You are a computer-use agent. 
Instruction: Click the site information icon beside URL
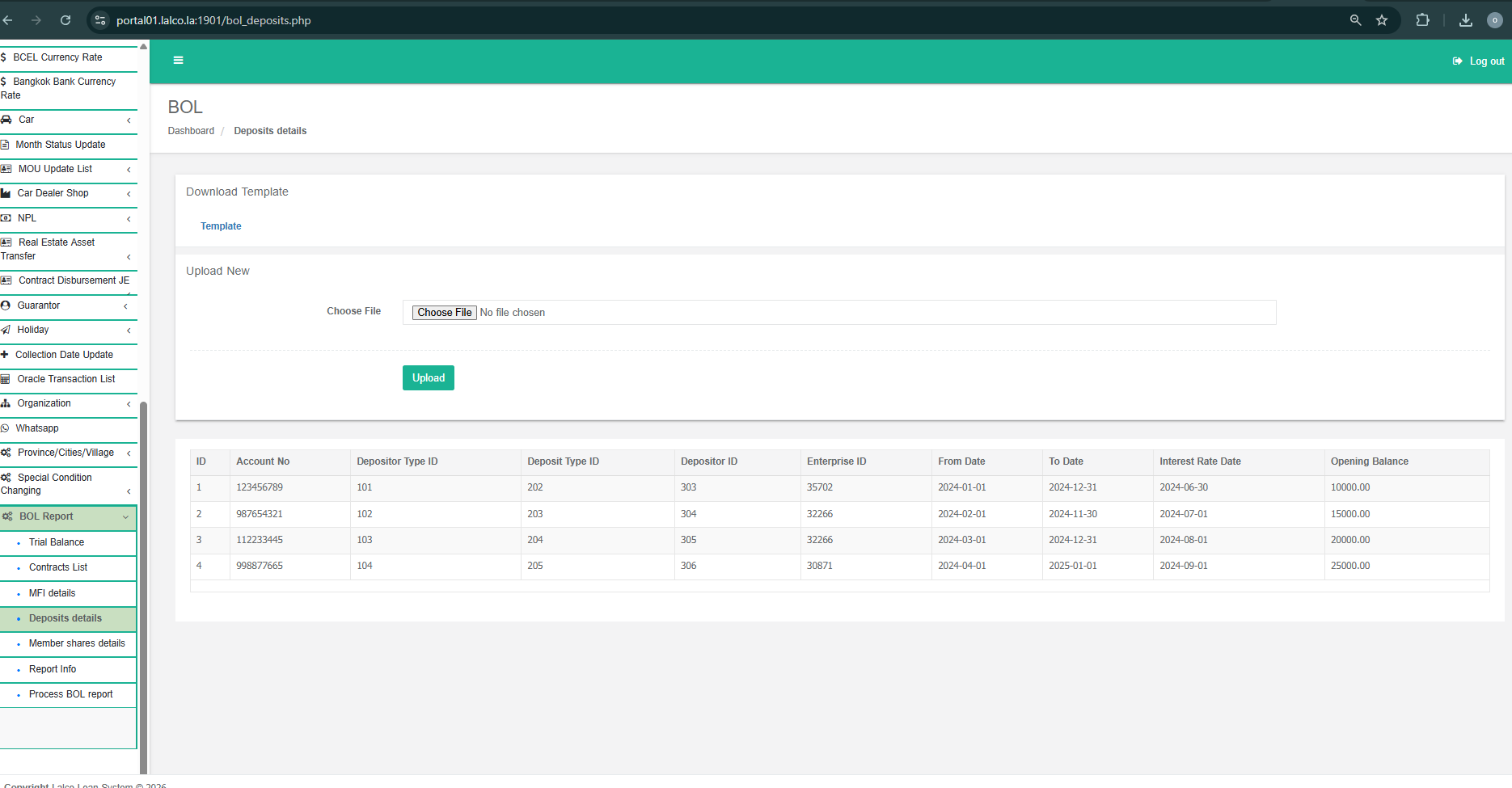tap(100, 20)
